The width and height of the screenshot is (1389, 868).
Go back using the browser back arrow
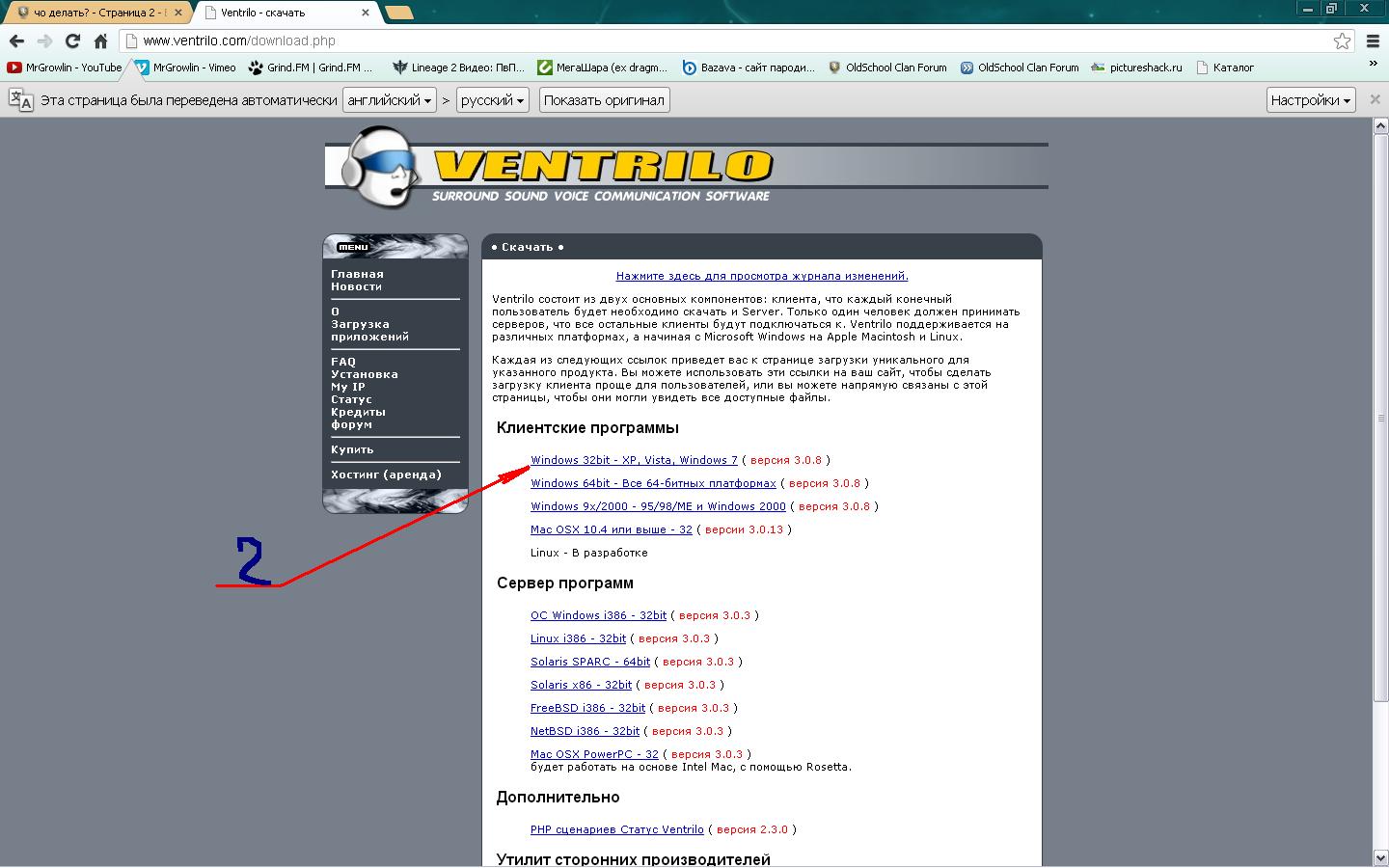click(16, 41)
